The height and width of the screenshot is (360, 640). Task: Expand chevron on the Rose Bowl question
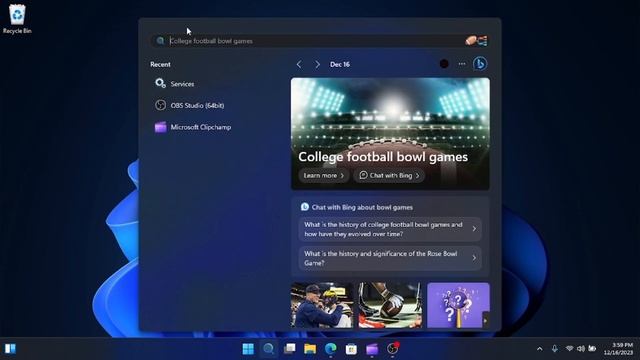click(474, 258)
